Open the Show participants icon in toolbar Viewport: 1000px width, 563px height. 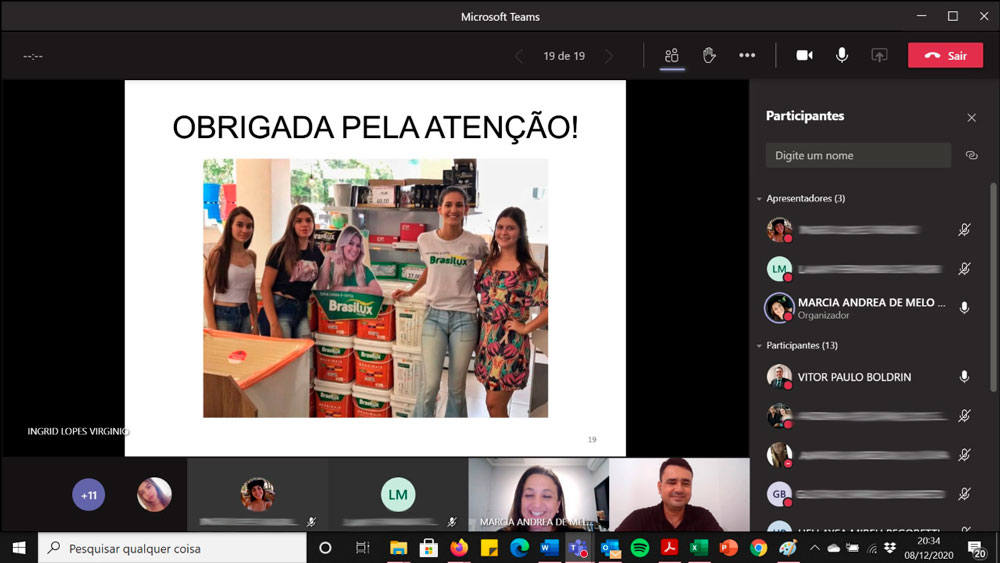(x=672, y=55)
